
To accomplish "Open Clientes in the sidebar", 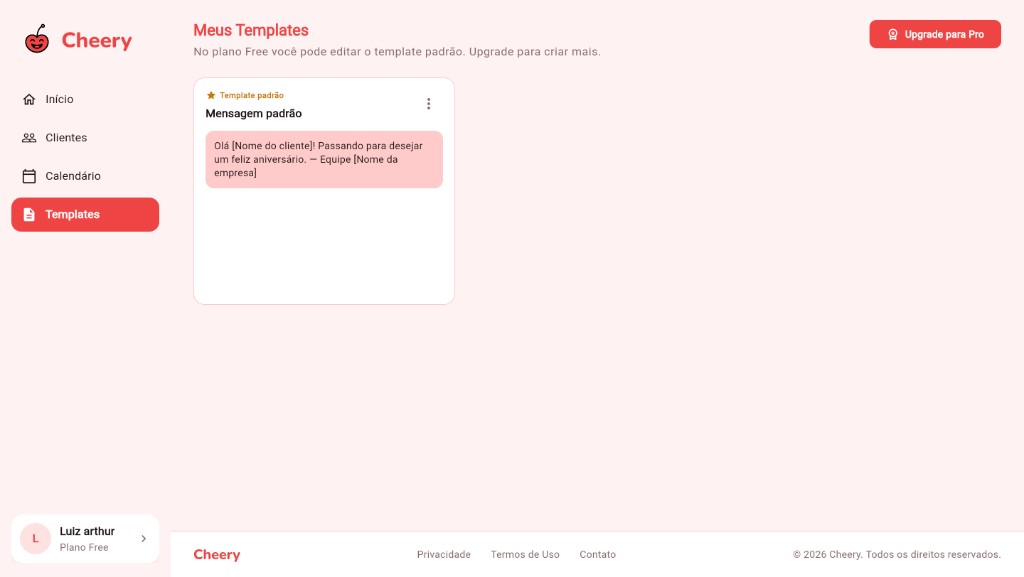I will click(85, 138).
